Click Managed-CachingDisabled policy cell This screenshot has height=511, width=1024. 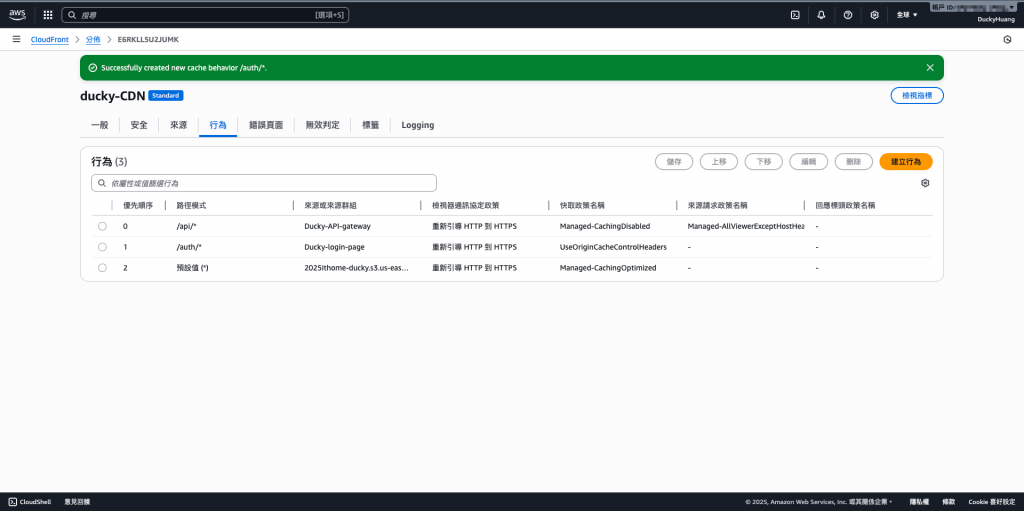pos(605,226)
